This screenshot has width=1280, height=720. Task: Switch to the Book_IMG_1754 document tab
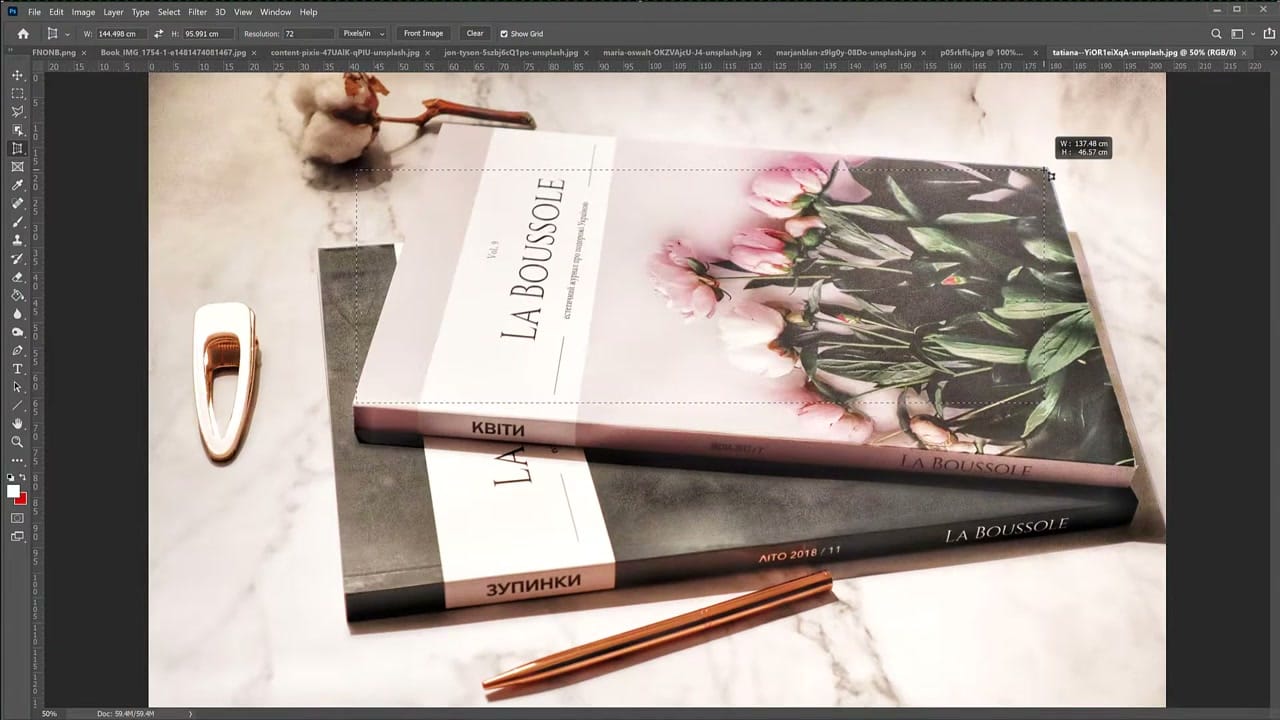(175, 52)
